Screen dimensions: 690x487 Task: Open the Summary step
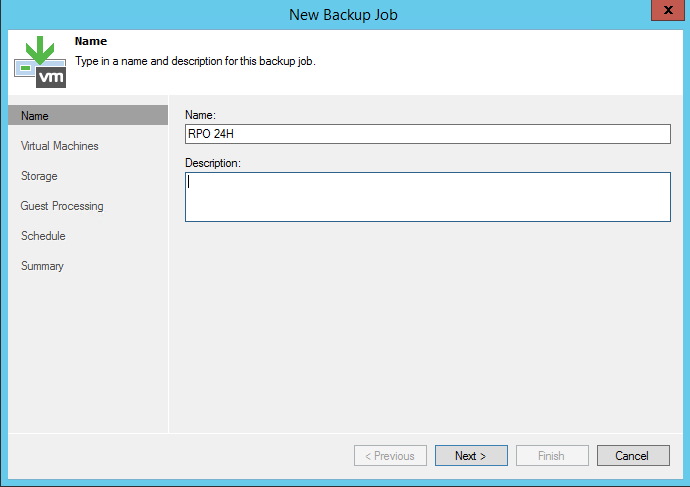click(42, 266)
